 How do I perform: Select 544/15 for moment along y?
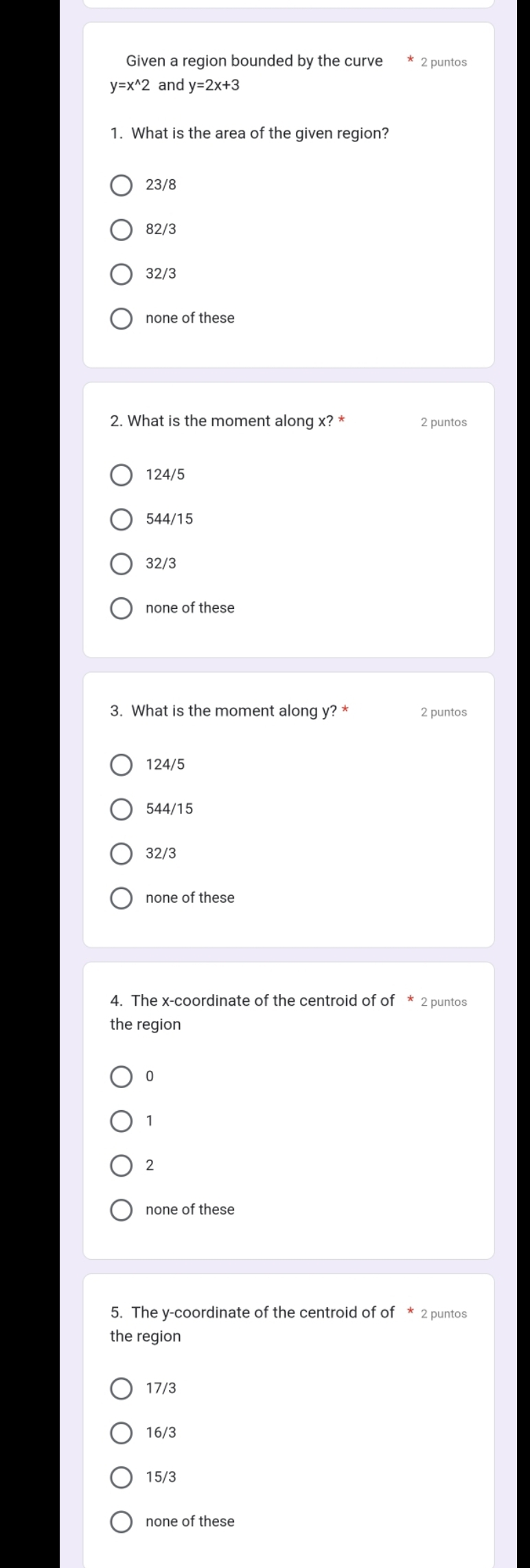(x=122, y=809)
